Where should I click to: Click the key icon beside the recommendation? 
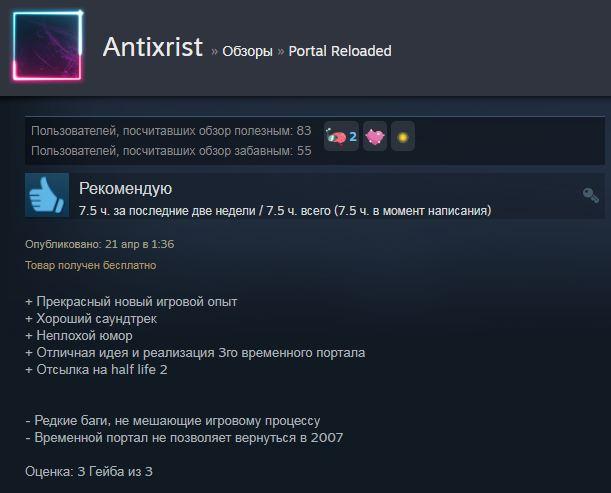point(590,195)
